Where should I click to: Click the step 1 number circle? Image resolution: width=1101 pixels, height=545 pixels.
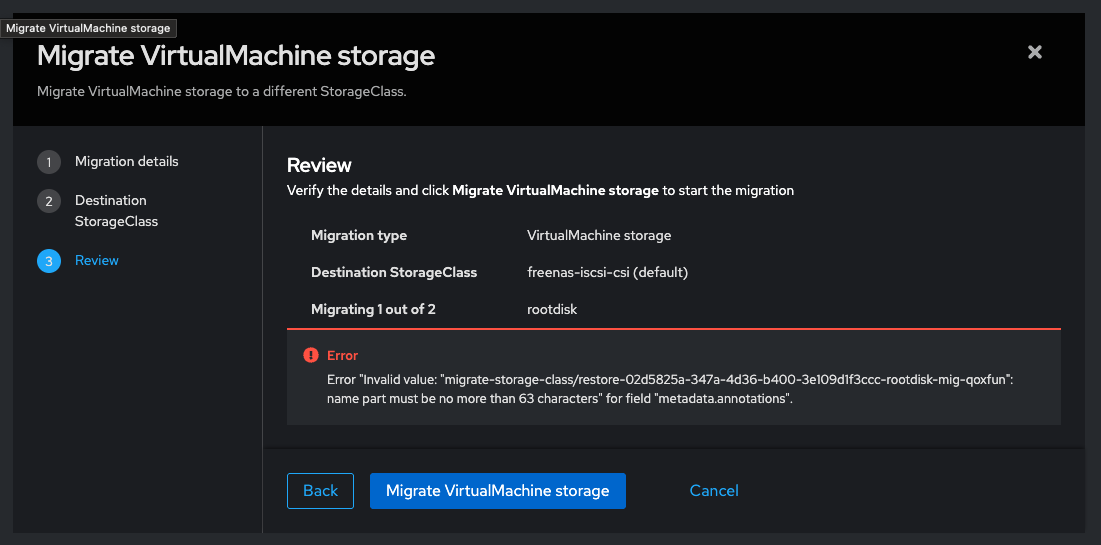(48, 162)
